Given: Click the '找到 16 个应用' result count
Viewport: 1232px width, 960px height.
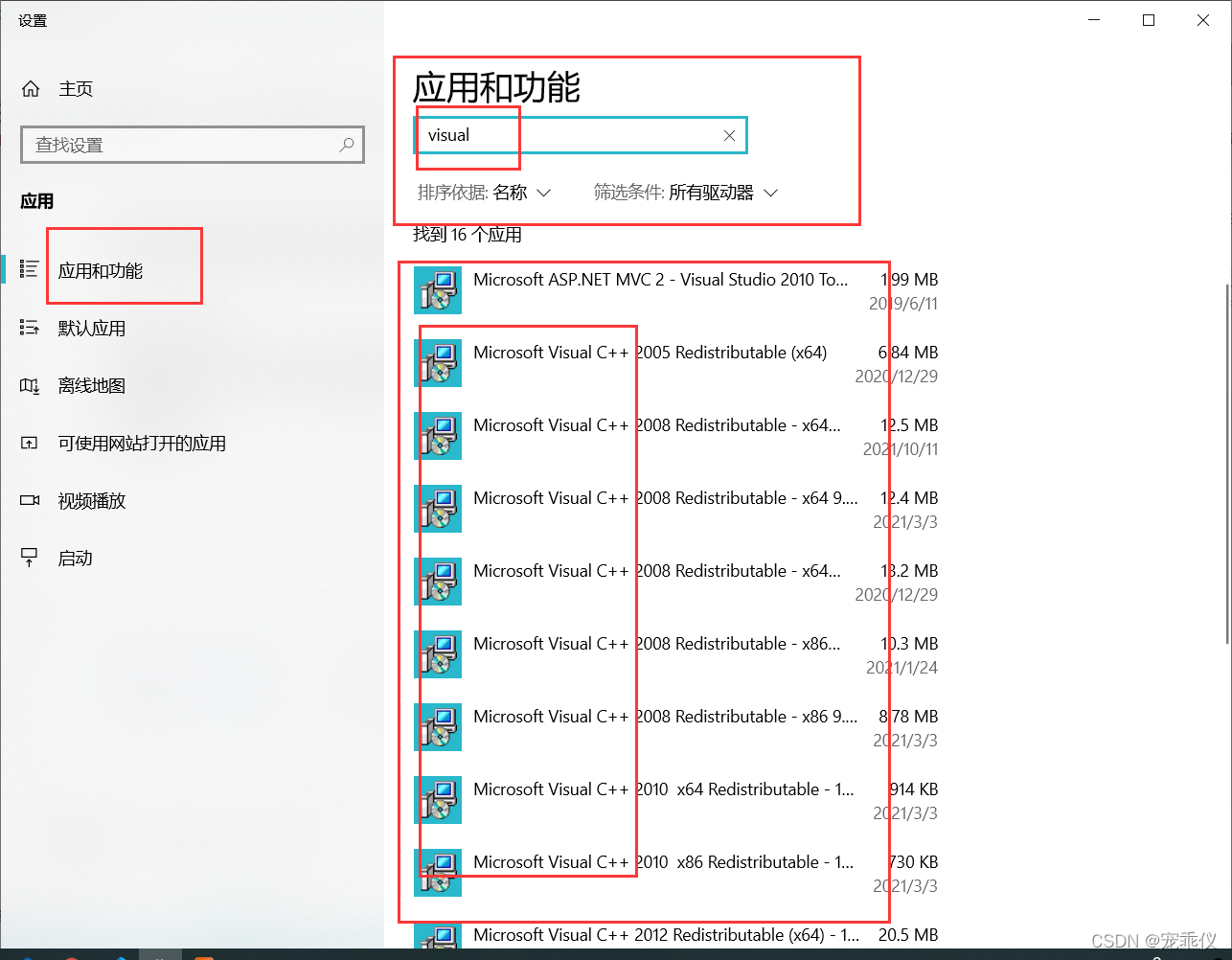Looking at the screenshot, I should point(468,235).
